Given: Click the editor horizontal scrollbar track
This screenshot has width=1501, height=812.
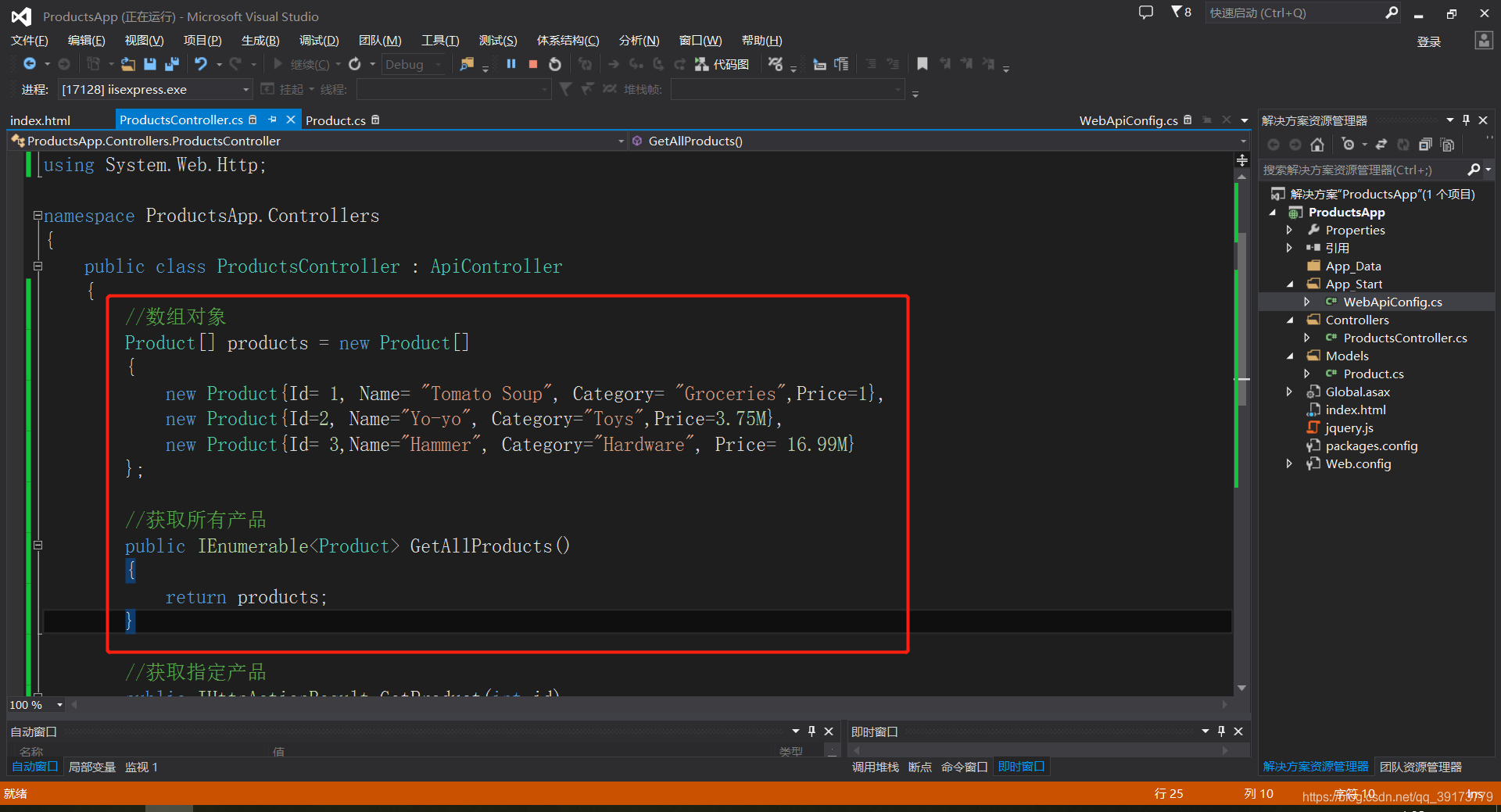Looking at the screenshot, I should [x=649, y=705].
